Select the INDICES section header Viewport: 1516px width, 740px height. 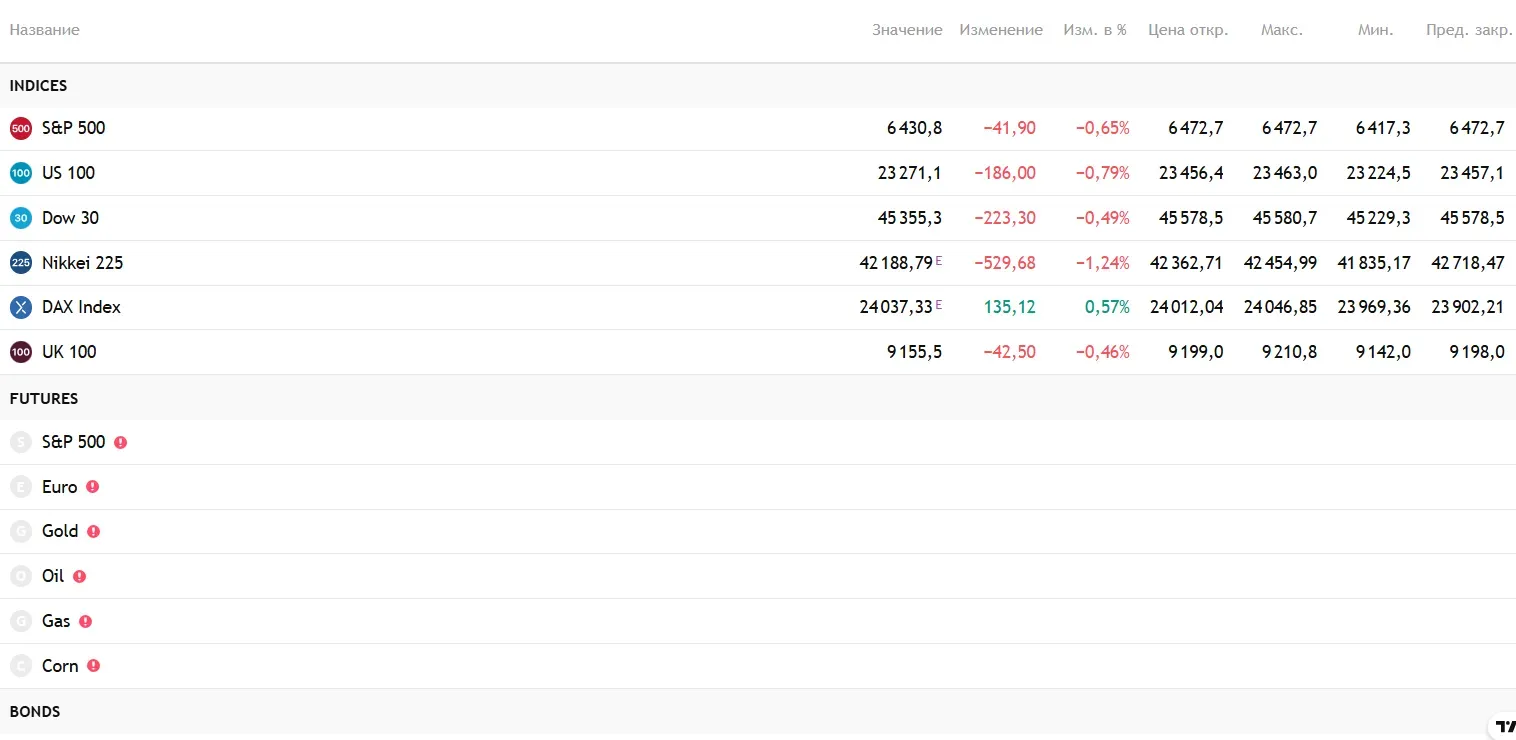(x=39, y=86)
